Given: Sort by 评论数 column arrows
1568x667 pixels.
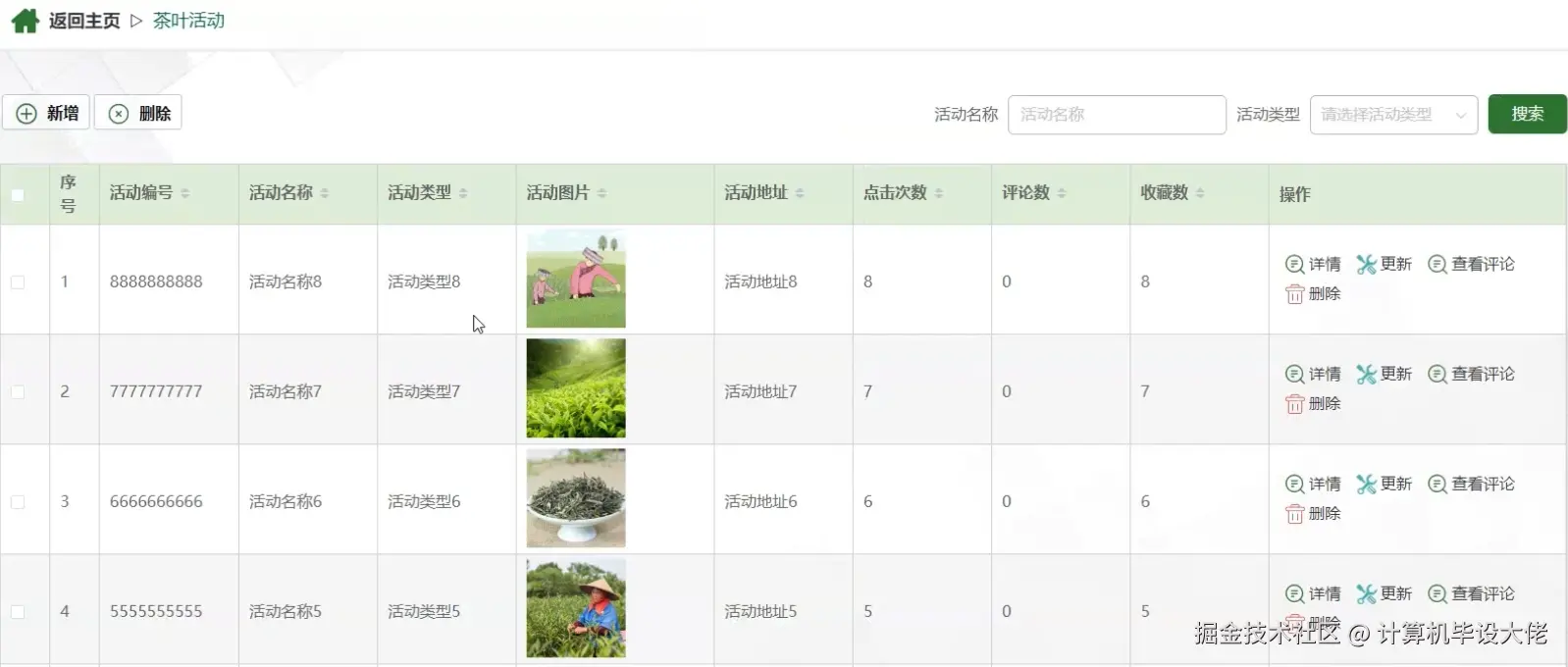Looking at the screenshot, I should click(1062, 193).
